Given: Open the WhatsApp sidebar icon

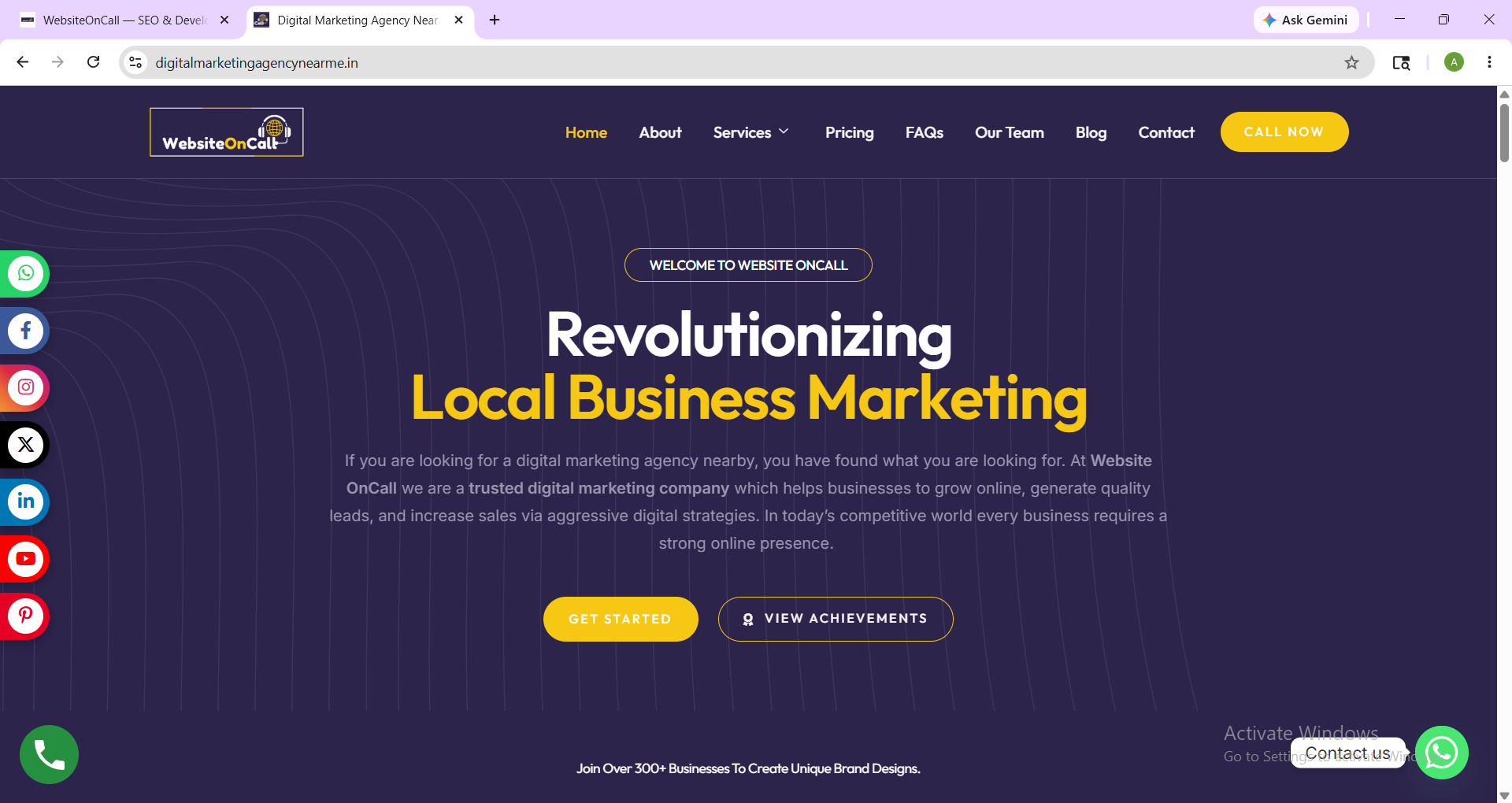Looking at the screenshot, I should 25,273.
